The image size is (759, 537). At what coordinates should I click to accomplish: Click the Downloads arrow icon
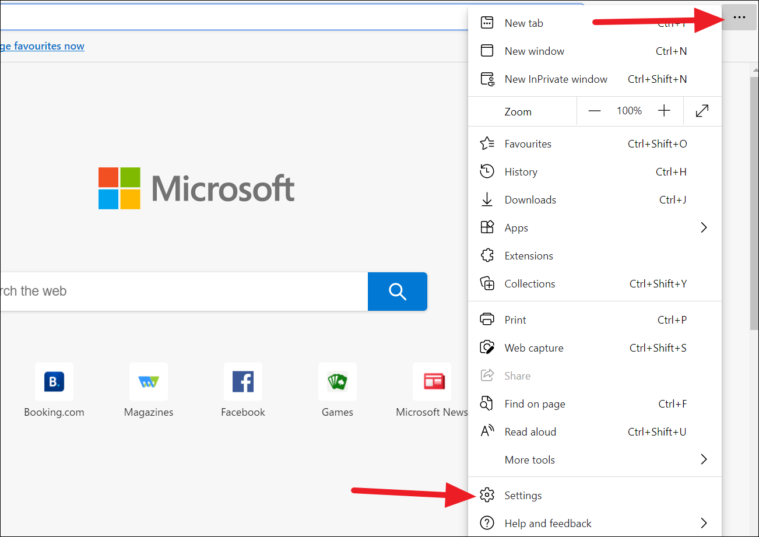tap(487, 199)
